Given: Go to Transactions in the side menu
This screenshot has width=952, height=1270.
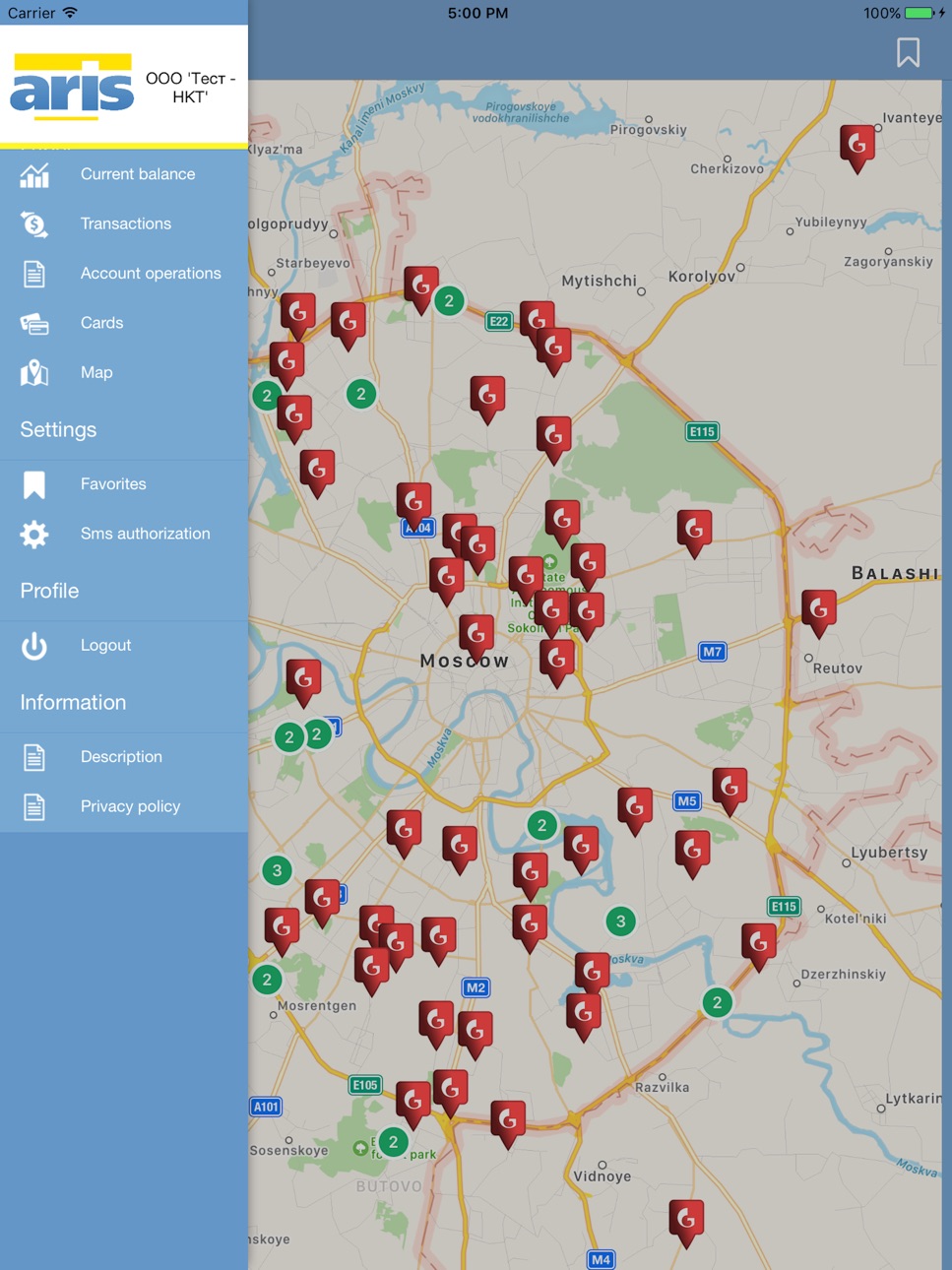Looking at the screenshot, I should 124,223.
